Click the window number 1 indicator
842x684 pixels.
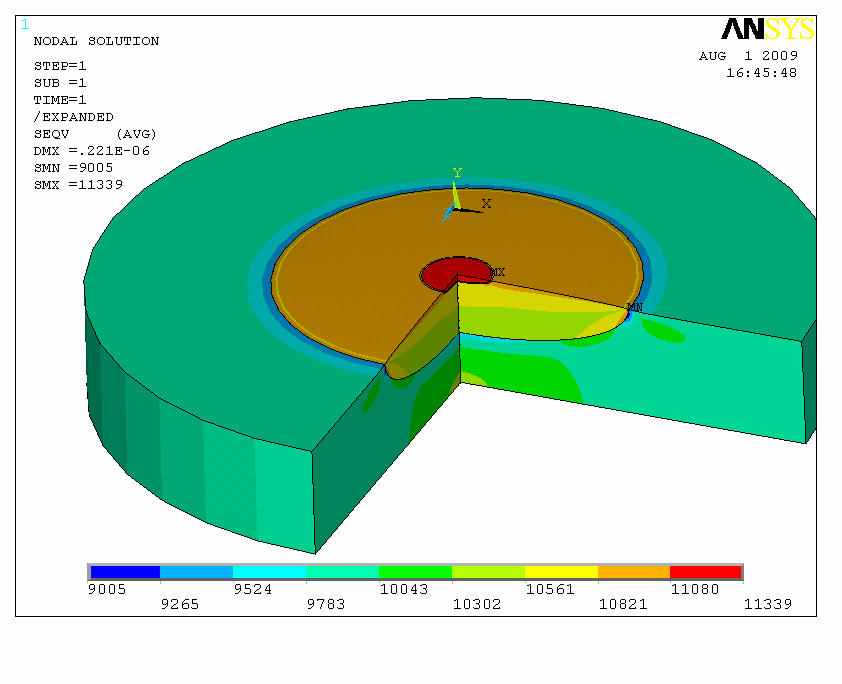[24, 24]
